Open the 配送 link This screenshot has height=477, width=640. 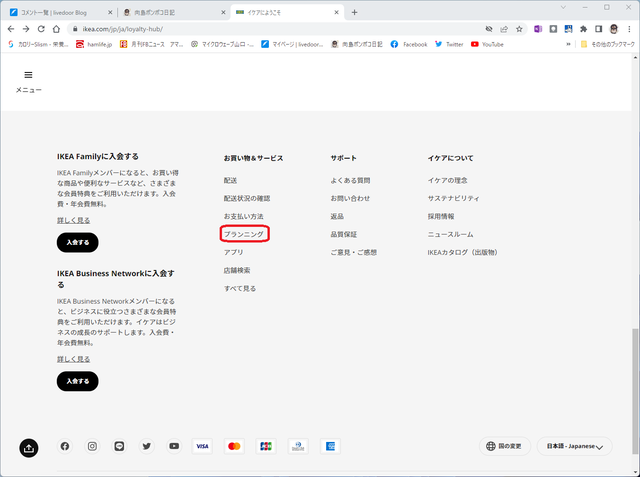[230, 180]
